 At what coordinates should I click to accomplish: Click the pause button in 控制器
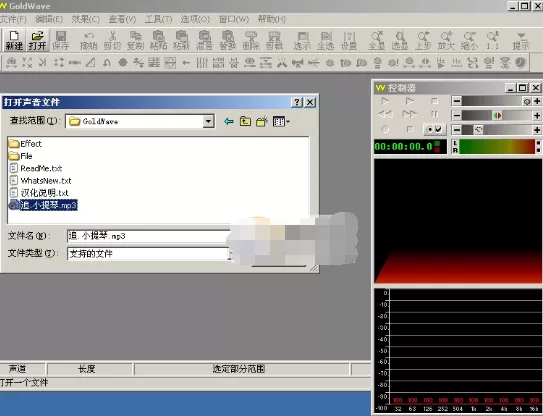tap(434, 114)
